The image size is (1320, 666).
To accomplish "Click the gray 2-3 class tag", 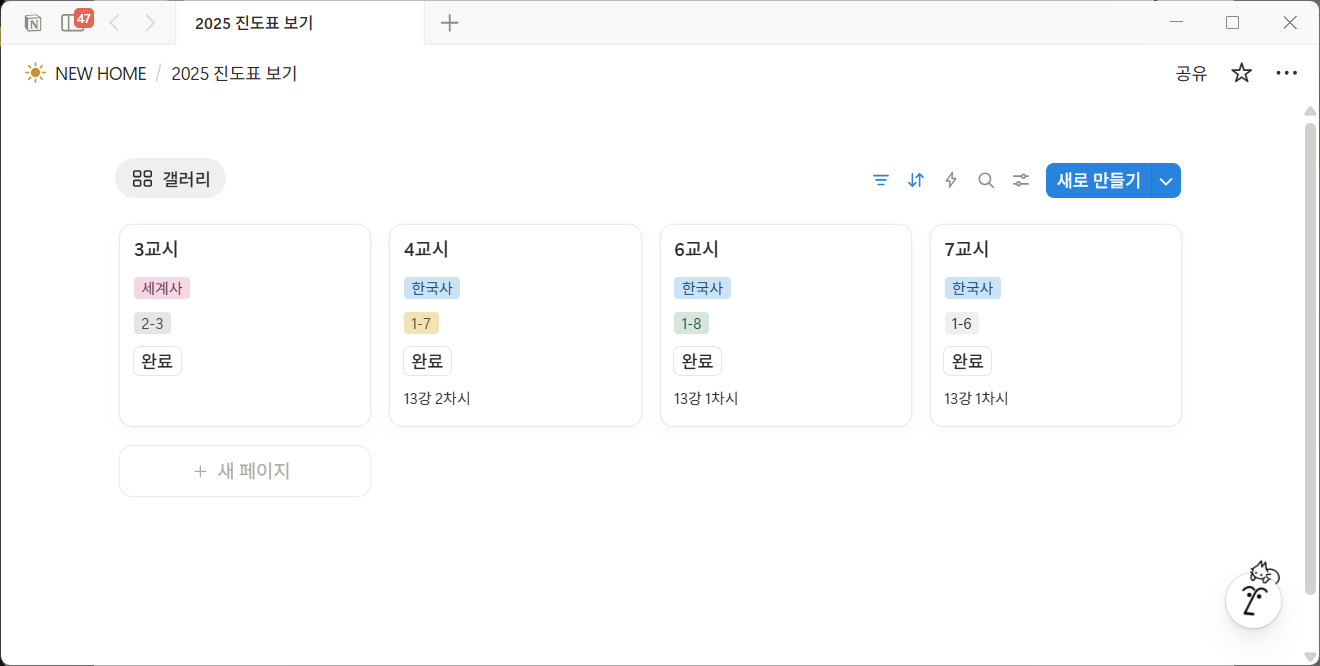I will pyautogui.click(x=152, y=324).
